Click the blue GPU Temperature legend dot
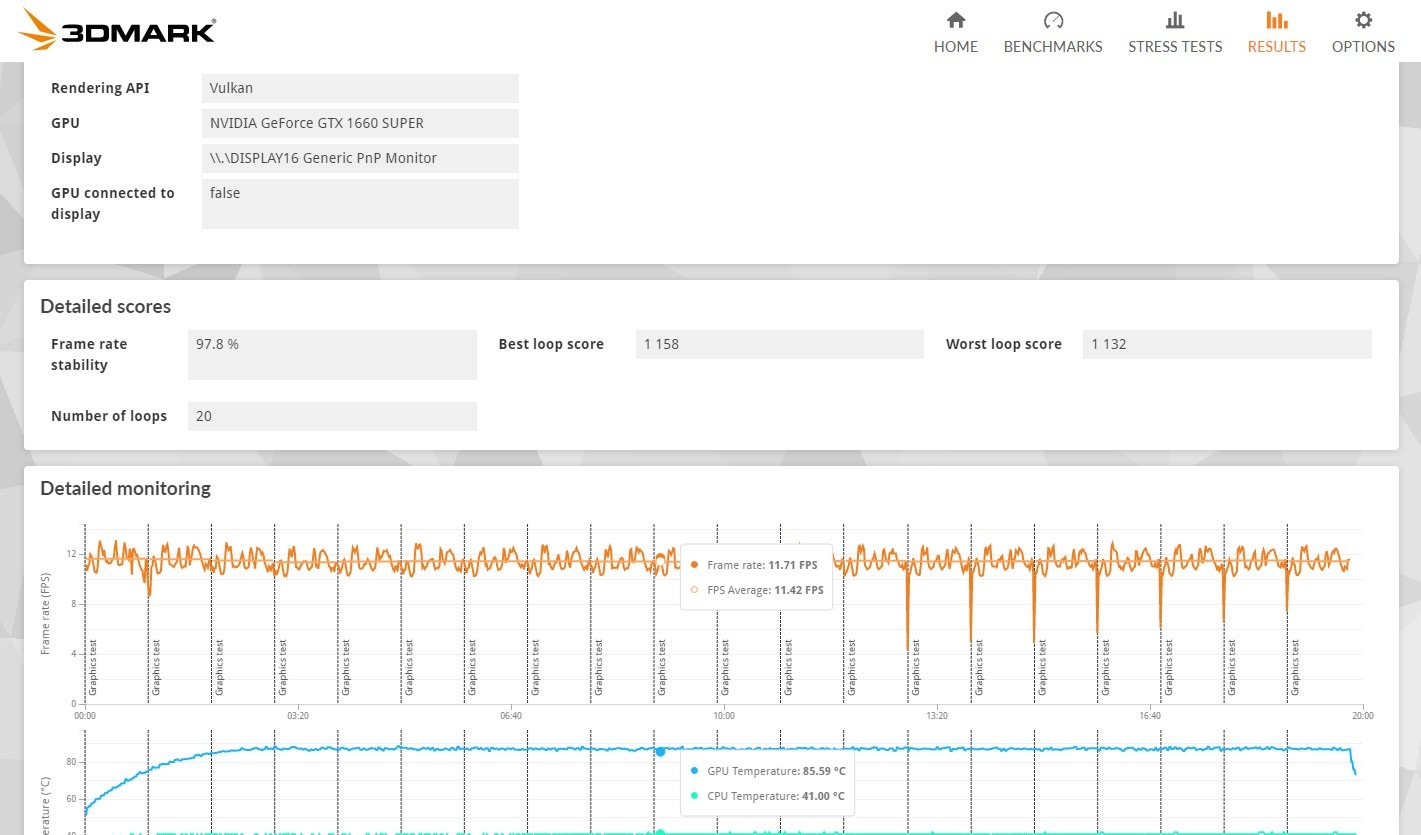 [x=694, y=771]
